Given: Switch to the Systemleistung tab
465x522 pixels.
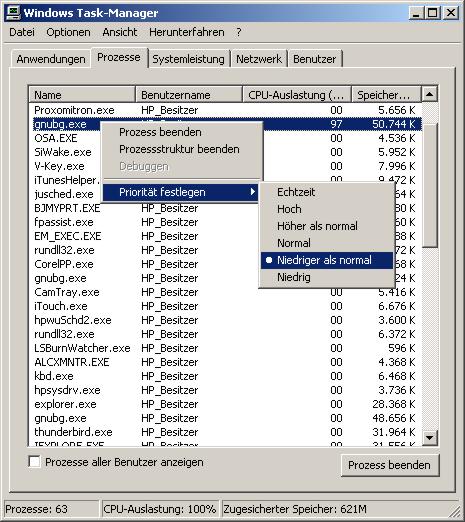Looking at the screenshot, I should tap(188, 59).
